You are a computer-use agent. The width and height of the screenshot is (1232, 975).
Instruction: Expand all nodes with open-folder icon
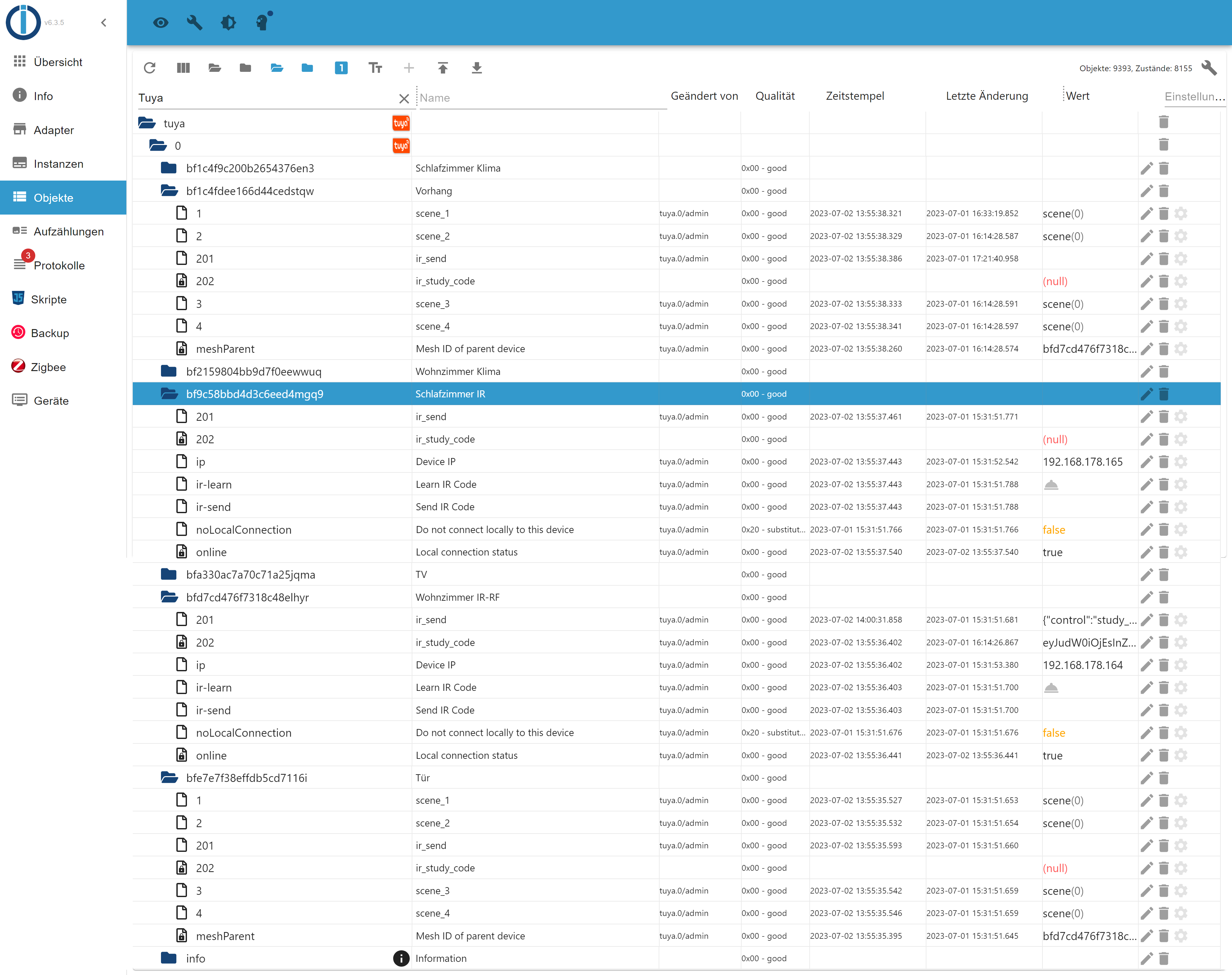215,68
